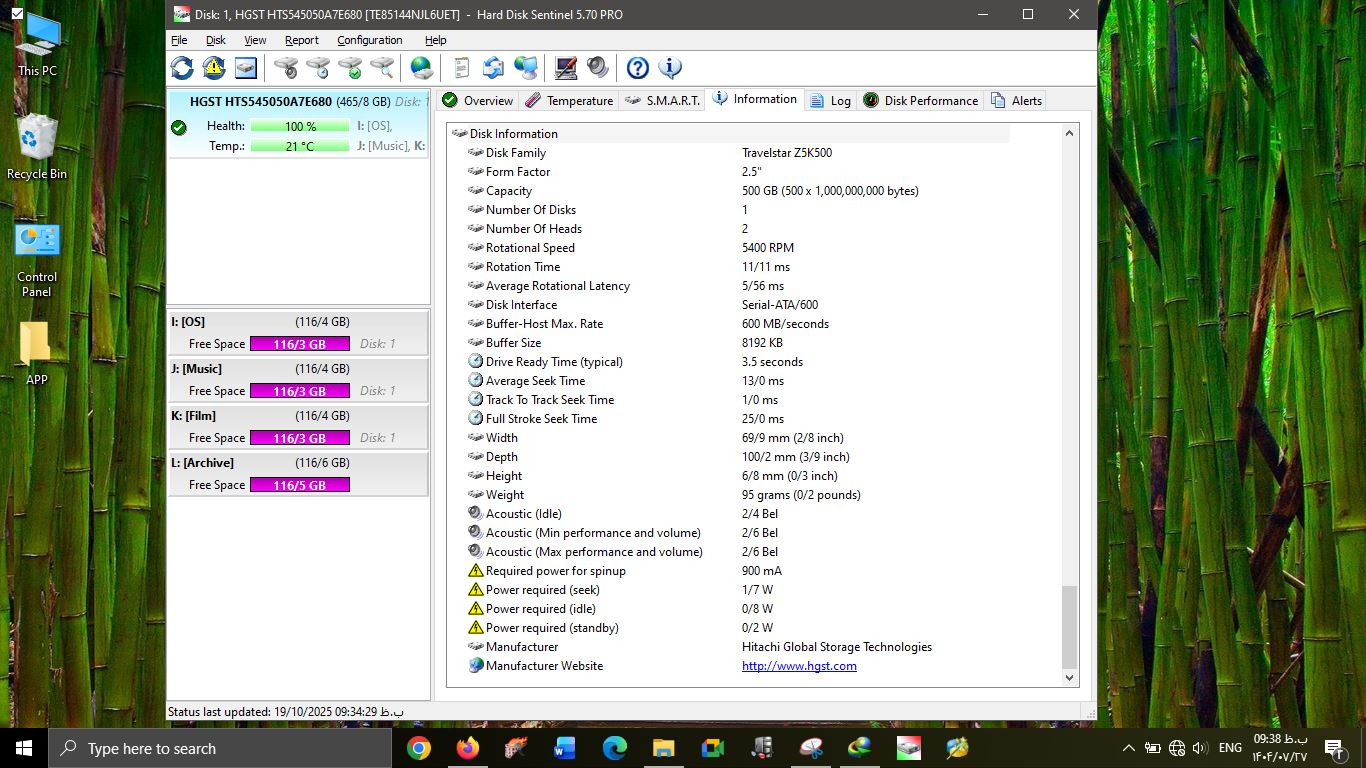Open the globe with disk toolbar icon
Viewport: 1366px width, 768px height.
(422, 68)
